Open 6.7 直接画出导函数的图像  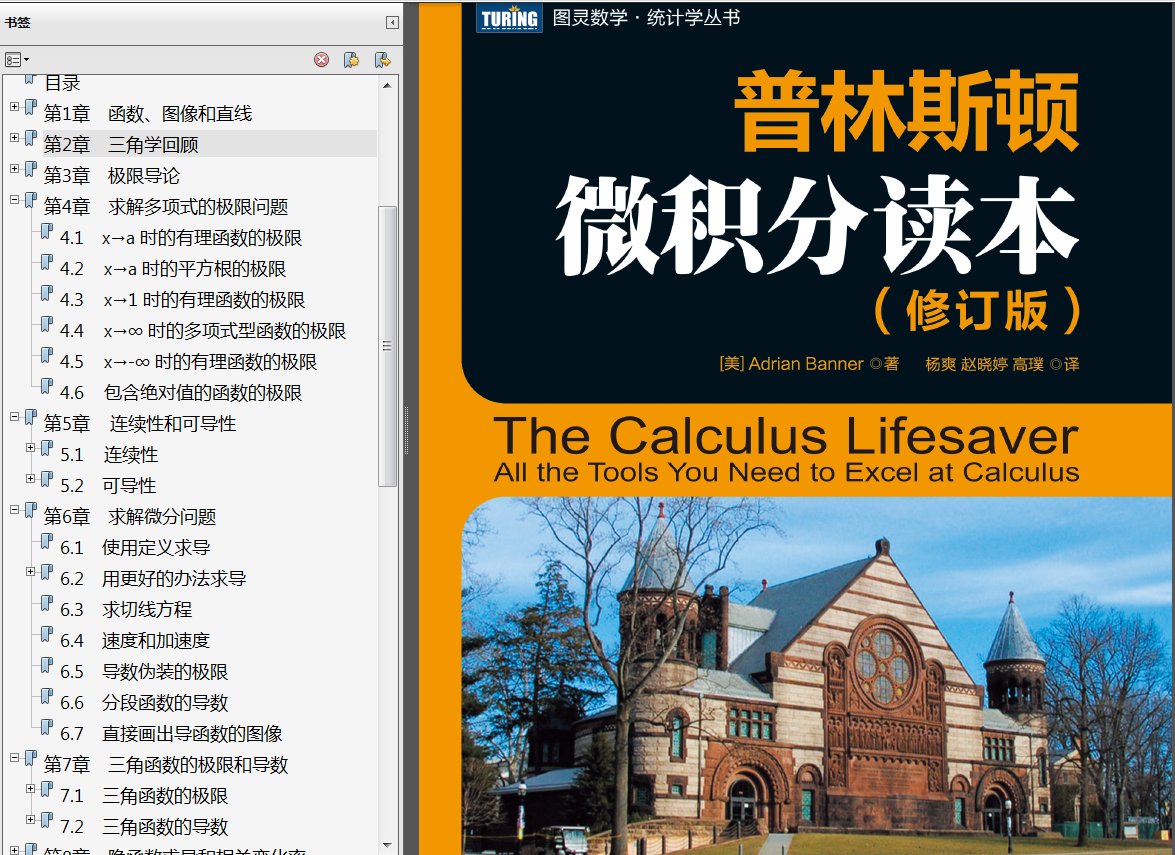171,734
